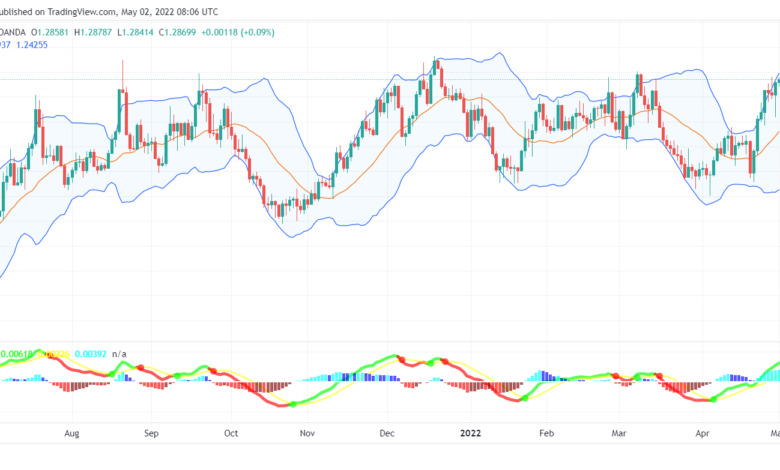Select the Mar date axis label

(x=619, y=433)
